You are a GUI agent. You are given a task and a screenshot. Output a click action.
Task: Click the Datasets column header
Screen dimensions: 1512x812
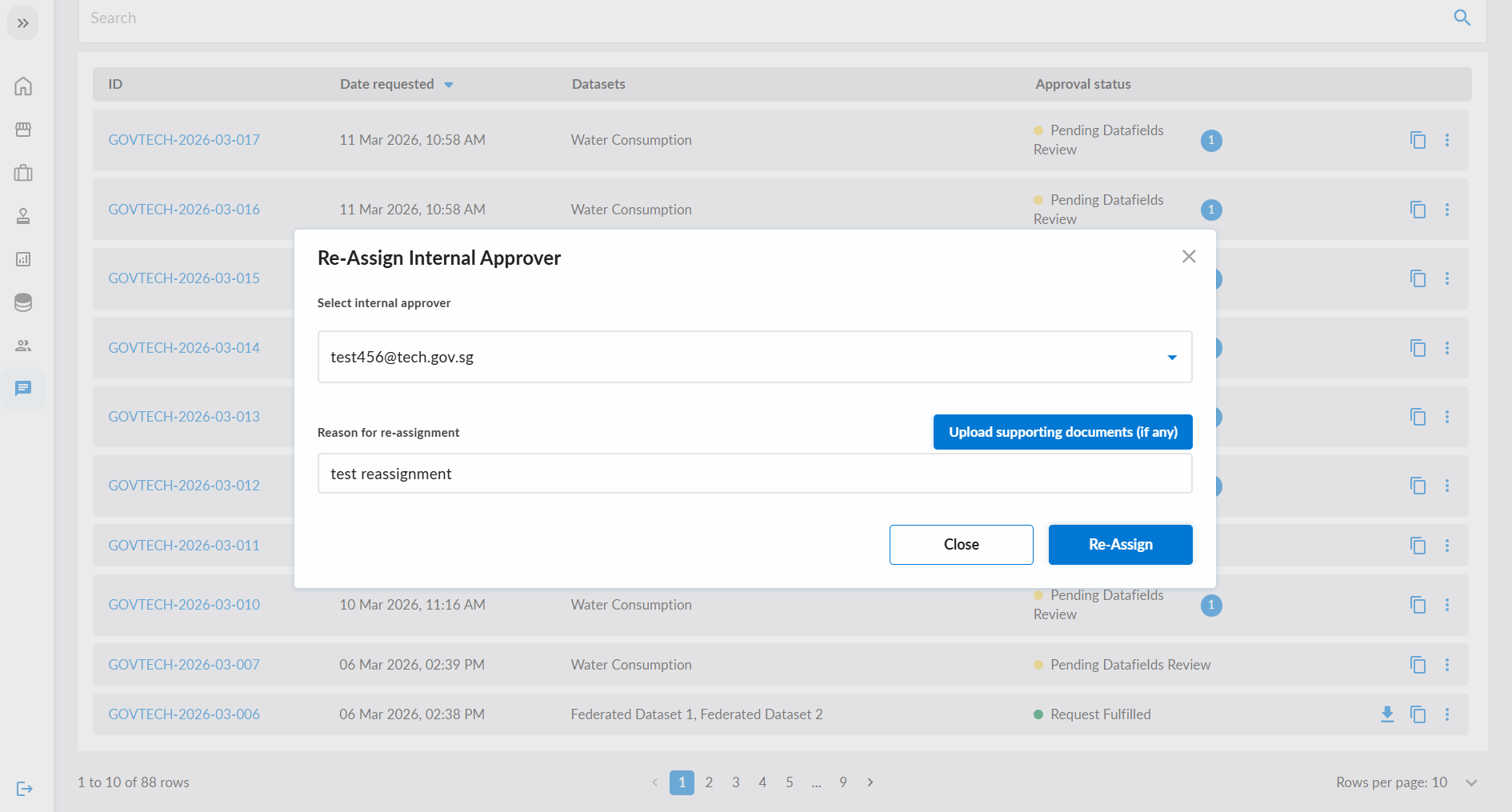coord(598,84)
